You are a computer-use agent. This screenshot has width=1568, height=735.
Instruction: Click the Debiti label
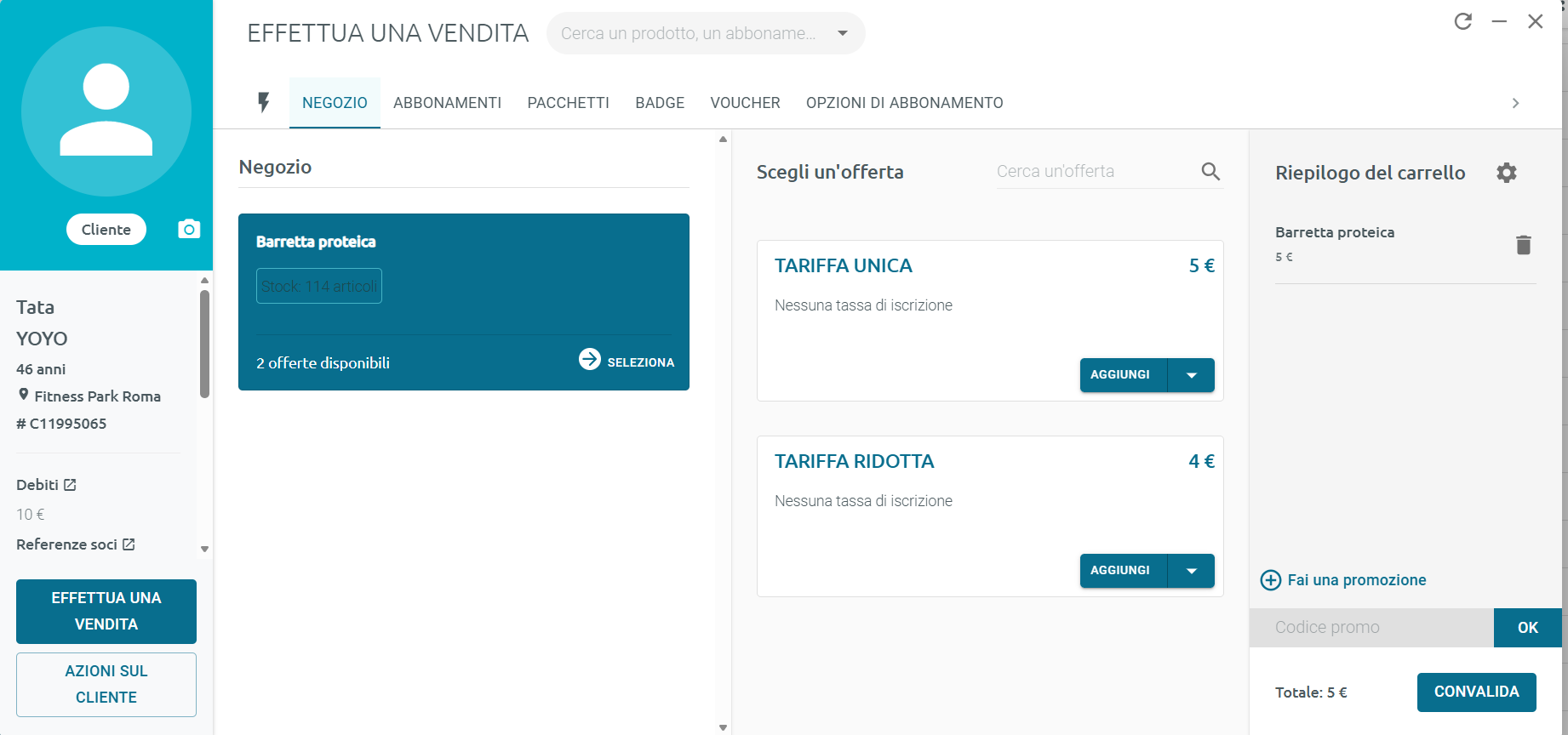coord(37,485)
